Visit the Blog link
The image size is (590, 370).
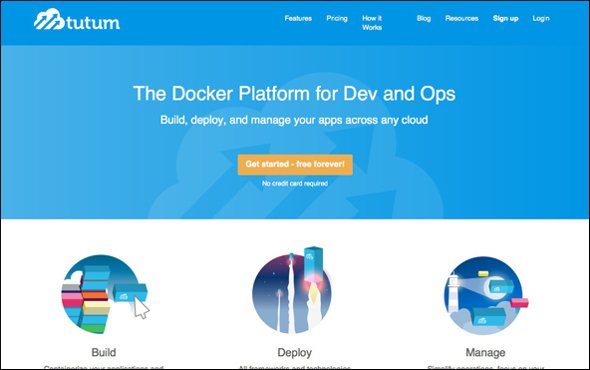click(x=424, y=18)
